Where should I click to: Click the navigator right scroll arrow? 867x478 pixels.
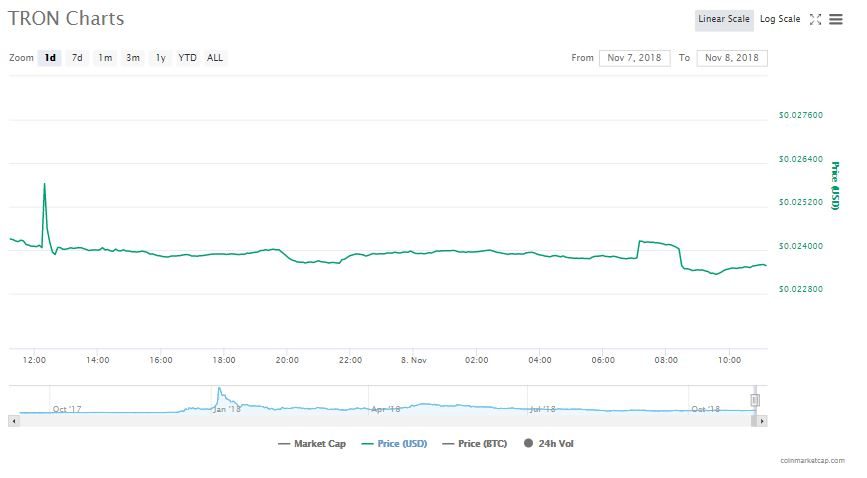pyautogui.click(x=762, y=421)
